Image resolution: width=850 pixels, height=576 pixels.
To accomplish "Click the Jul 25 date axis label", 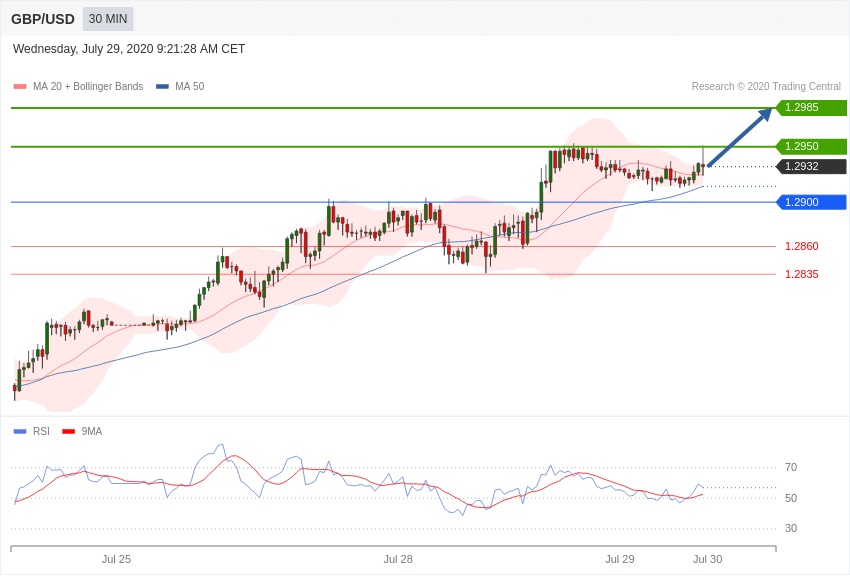I will point(117,559).
